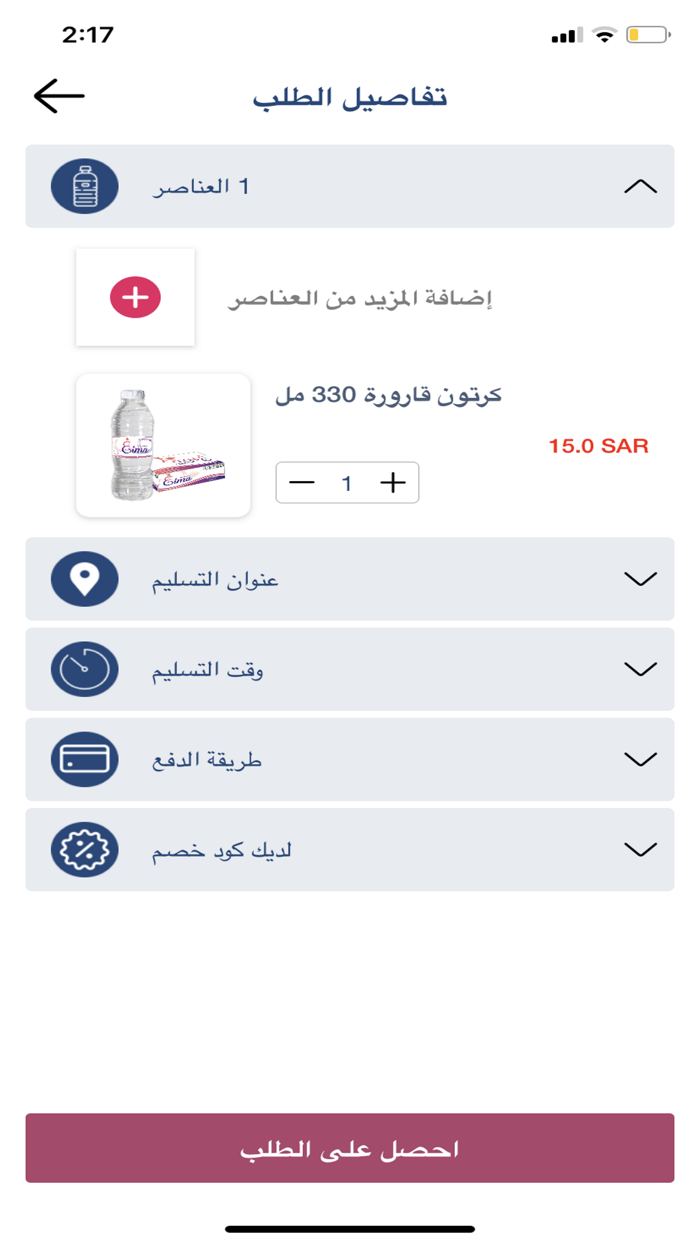The width and height of the screenshot is (700, 1244).
Task: Tap the add more items (إضافة المزيد من العناصر) text
Action: coord(361,298)
